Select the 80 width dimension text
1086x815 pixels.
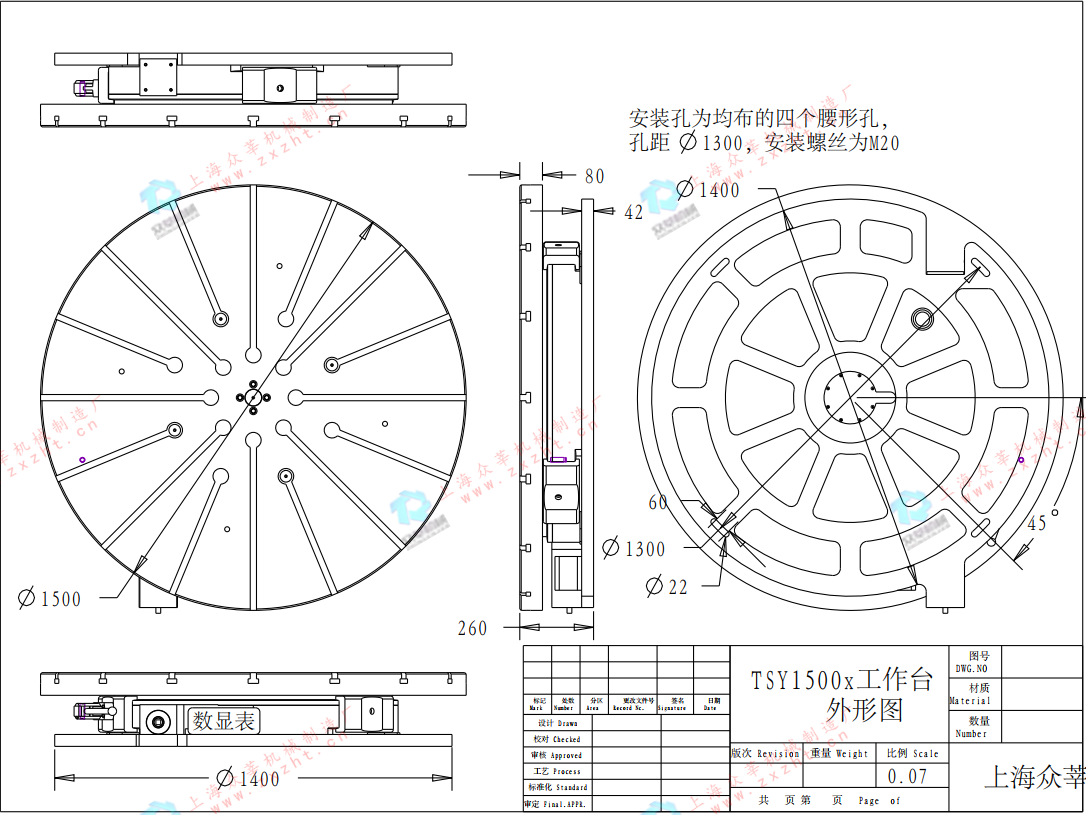tap(594, 176)
